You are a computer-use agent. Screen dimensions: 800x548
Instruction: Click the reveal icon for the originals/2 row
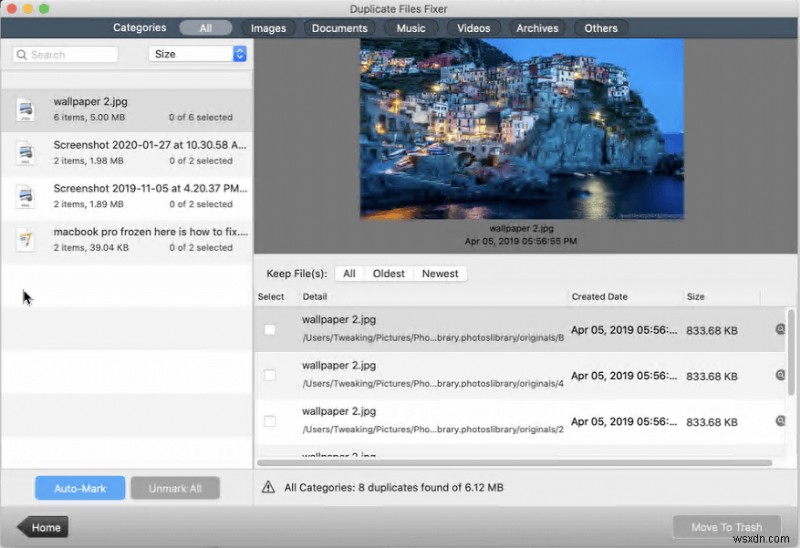[780, 421]
